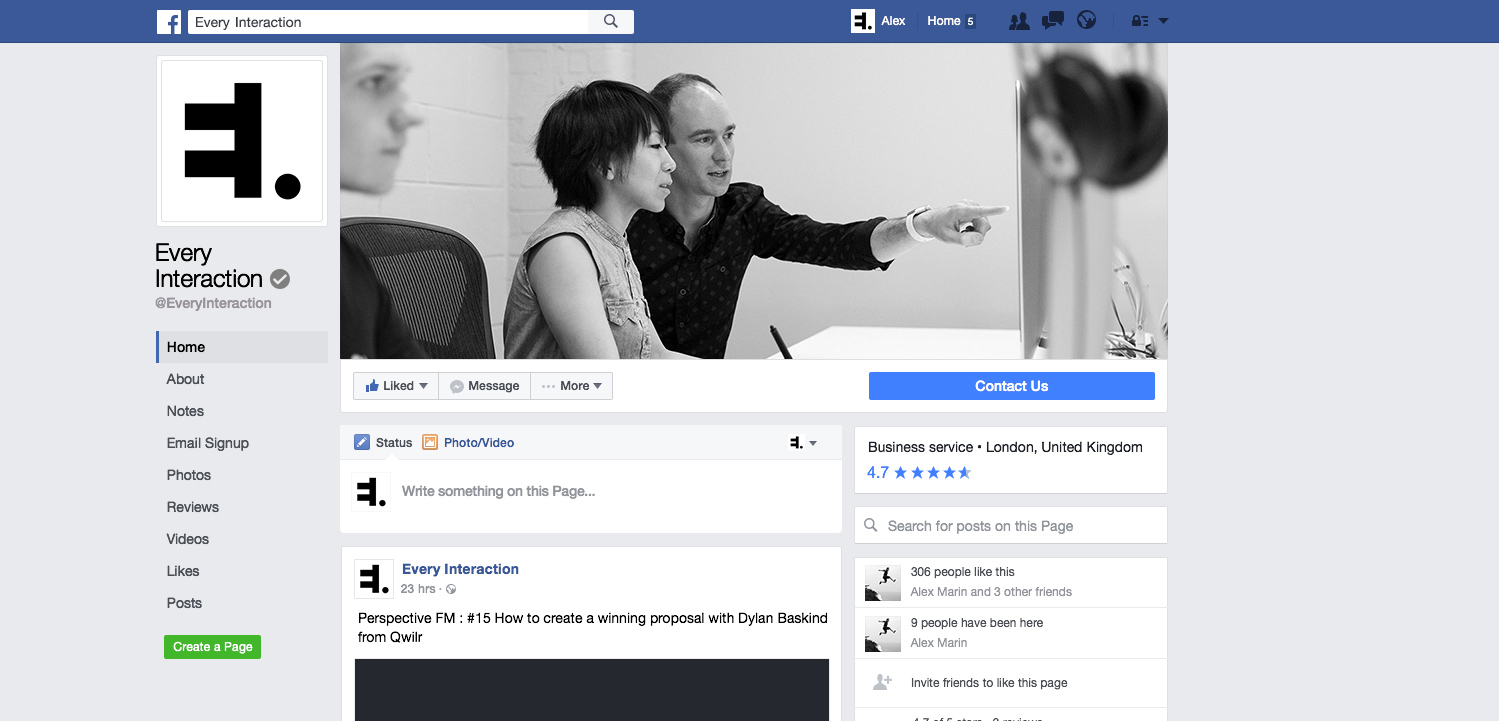Click the Business service category text
The width and height of the screenshot is (1499, 721).
coord(920,447)
